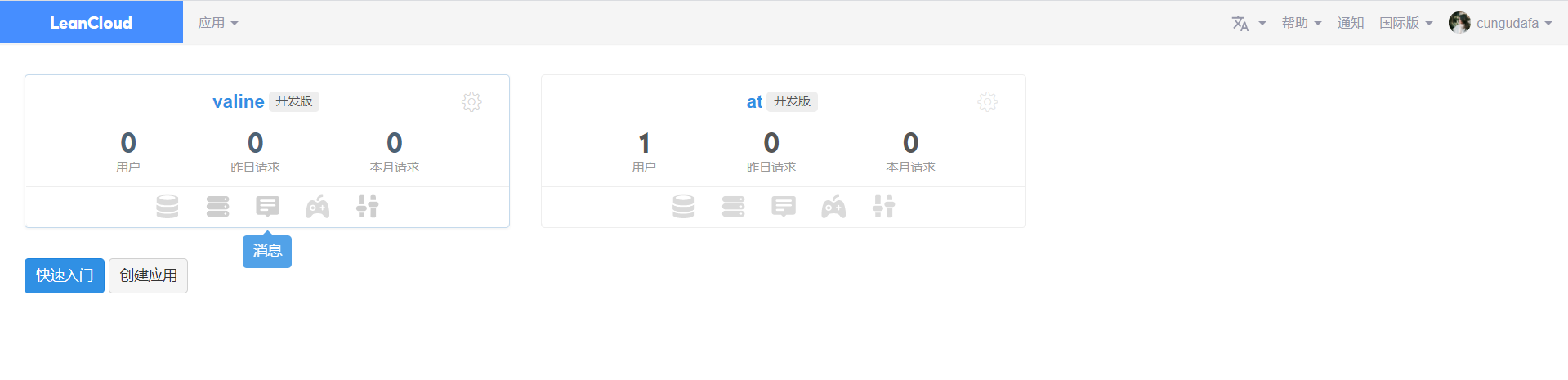The width and height of the screenshot is (1568, 380).
Task: Open data storage icon in valine card
Action: pyautogui.click(x=168, y=207)
